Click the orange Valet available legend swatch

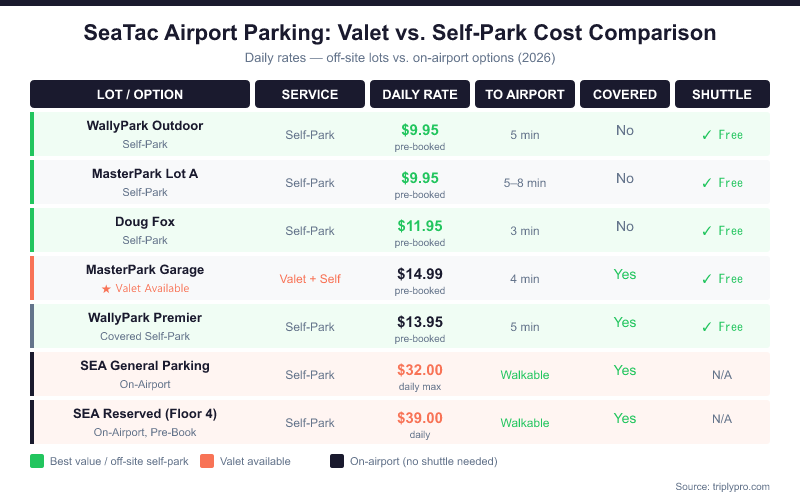point(207,461)
